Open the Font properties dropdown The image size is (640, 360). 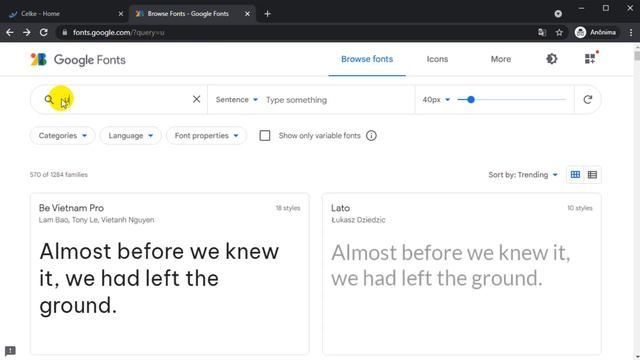[x=207, y=136]
